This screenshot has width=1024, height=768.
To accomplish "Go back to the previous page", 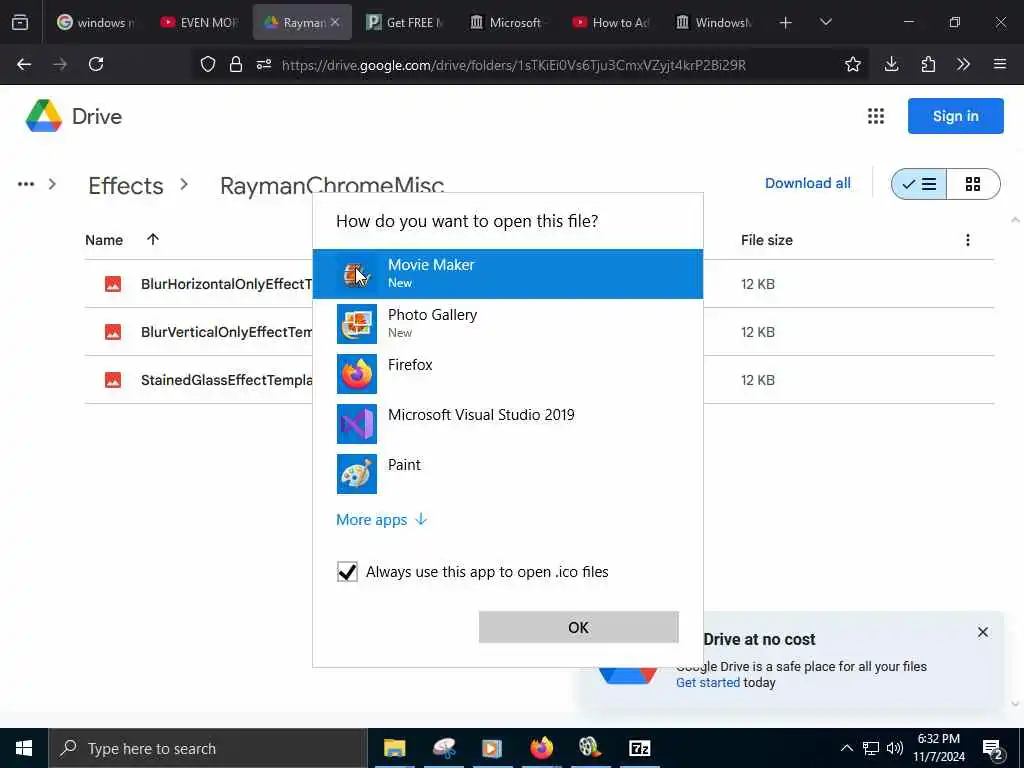I will pyautogui.click(x=24, y=64).
